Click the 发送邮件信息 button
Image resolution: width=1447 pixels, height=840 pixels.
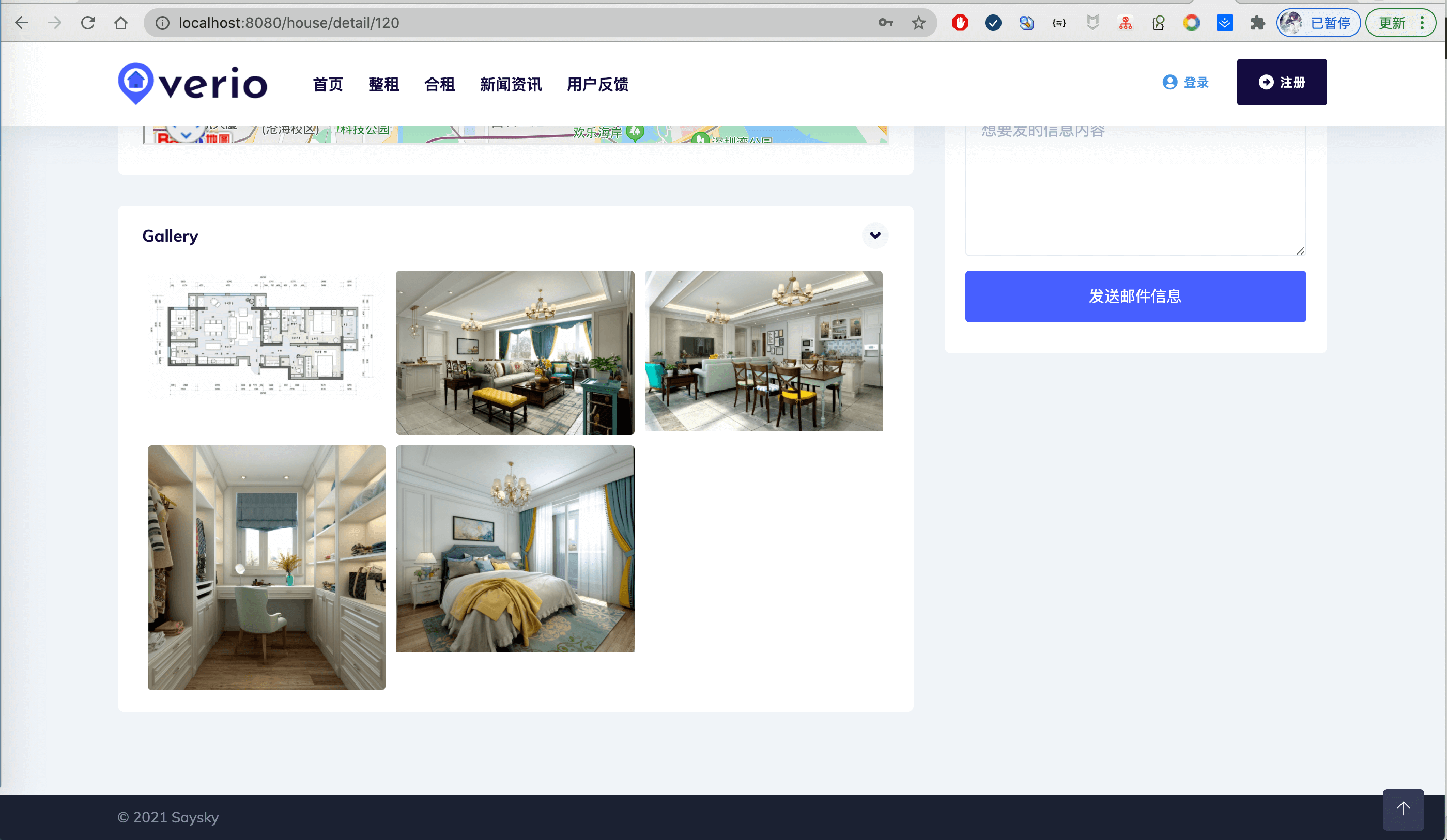(x=1135, y=296)
